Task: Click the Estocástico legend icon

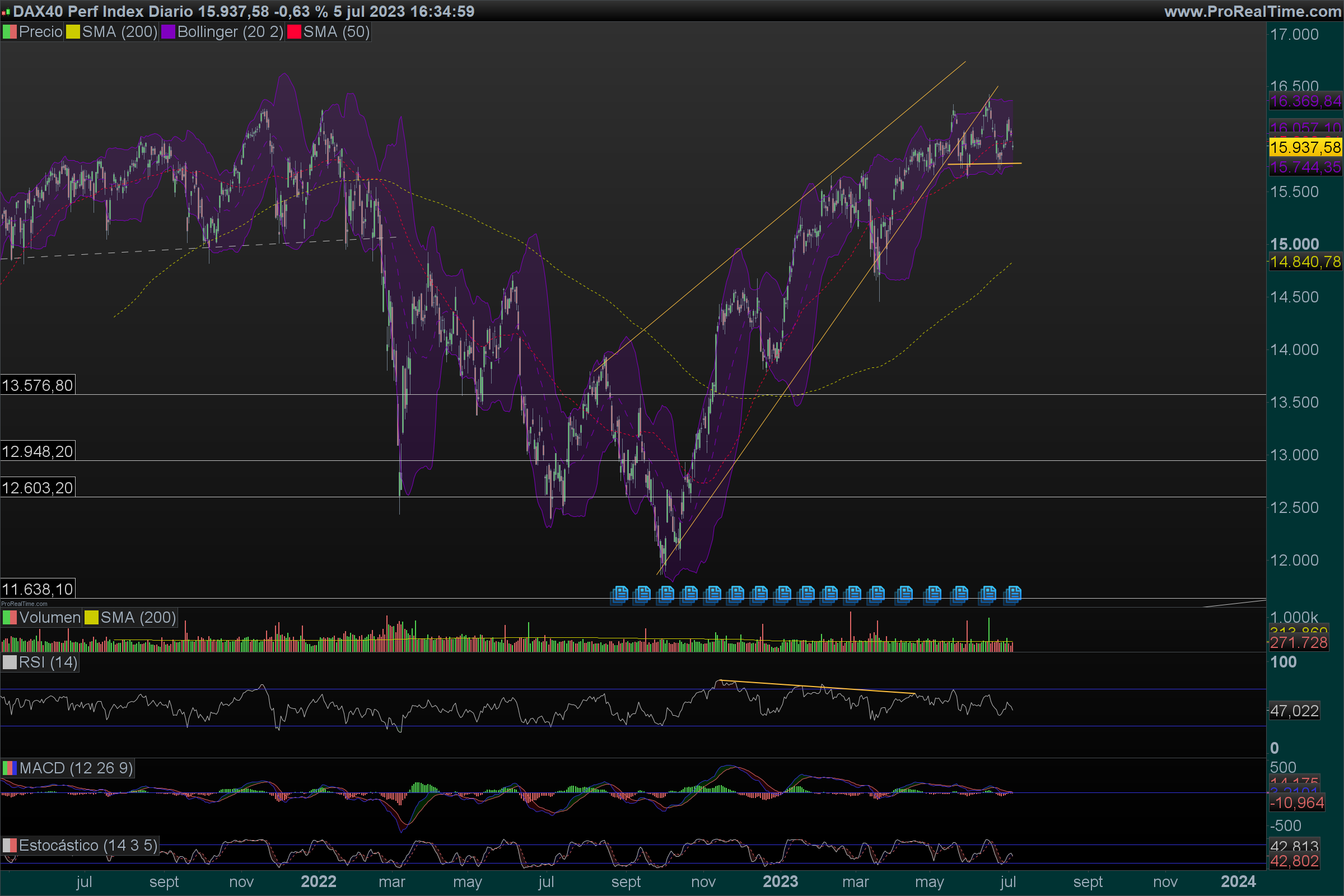Action: coord(10,845)
